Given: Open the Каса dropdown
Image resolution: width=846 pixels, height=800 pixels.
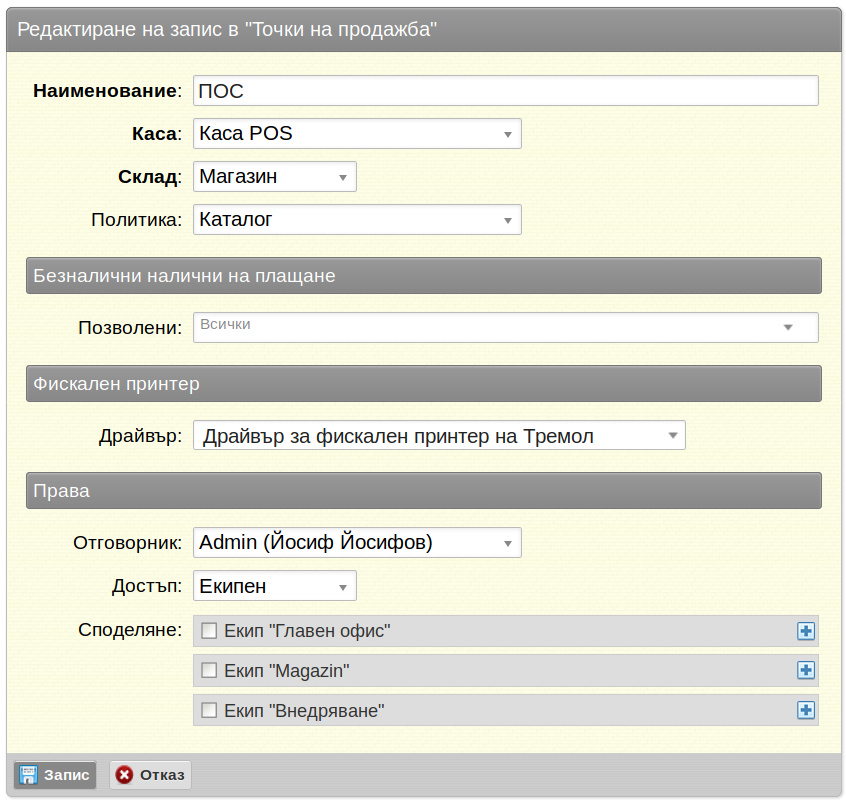Looking at the screenshot, I should (x=357, y=134).
